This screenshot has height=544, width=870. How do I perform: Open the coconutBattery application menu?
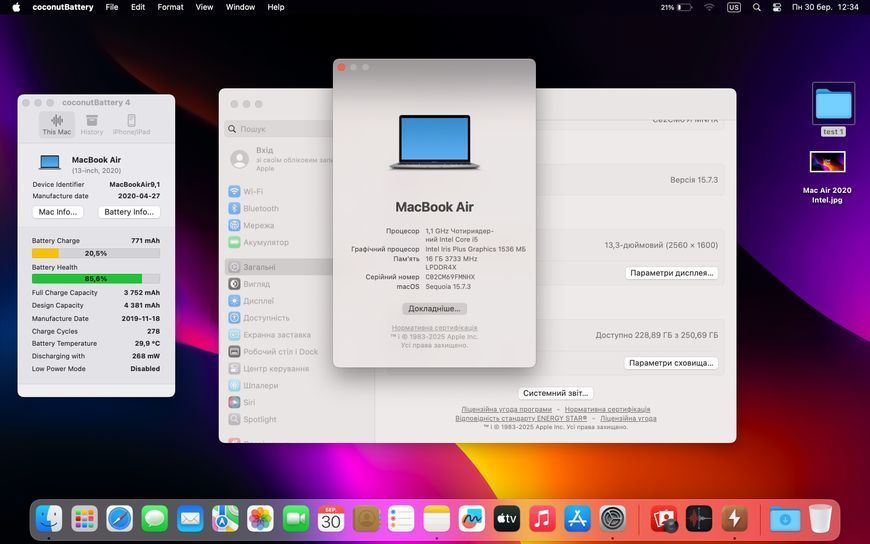click(x=63, y=7)
